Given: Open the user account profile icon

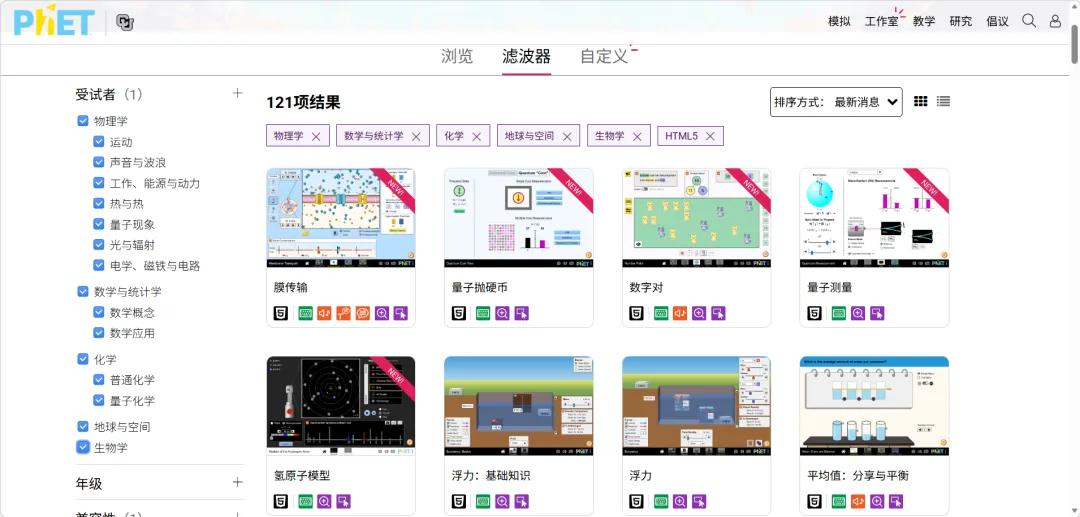Looking at the screenshot, I should (x=1055, y=21).
